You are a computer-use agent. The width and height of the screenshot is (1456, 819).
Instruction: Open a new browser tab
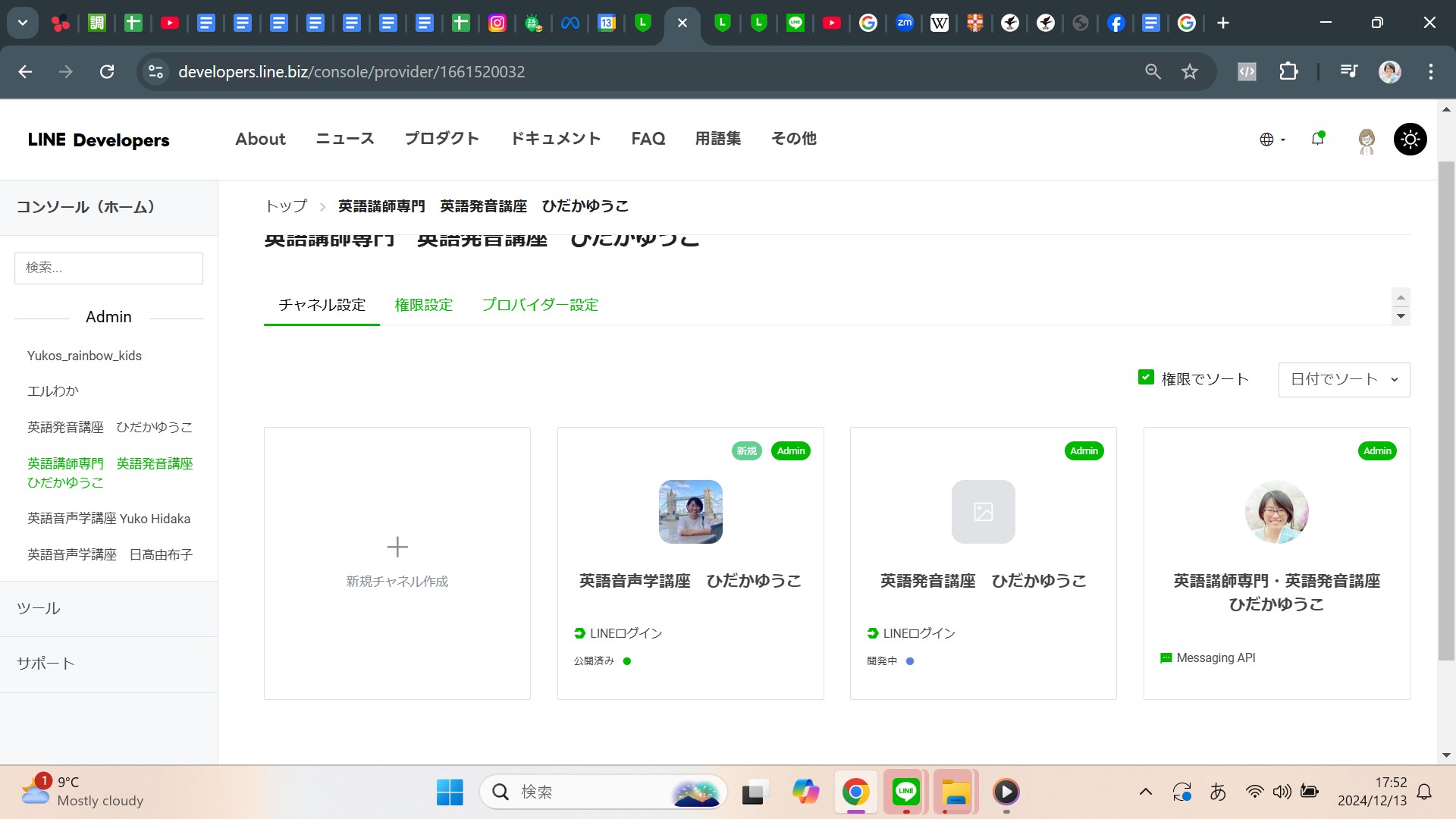1222,23
